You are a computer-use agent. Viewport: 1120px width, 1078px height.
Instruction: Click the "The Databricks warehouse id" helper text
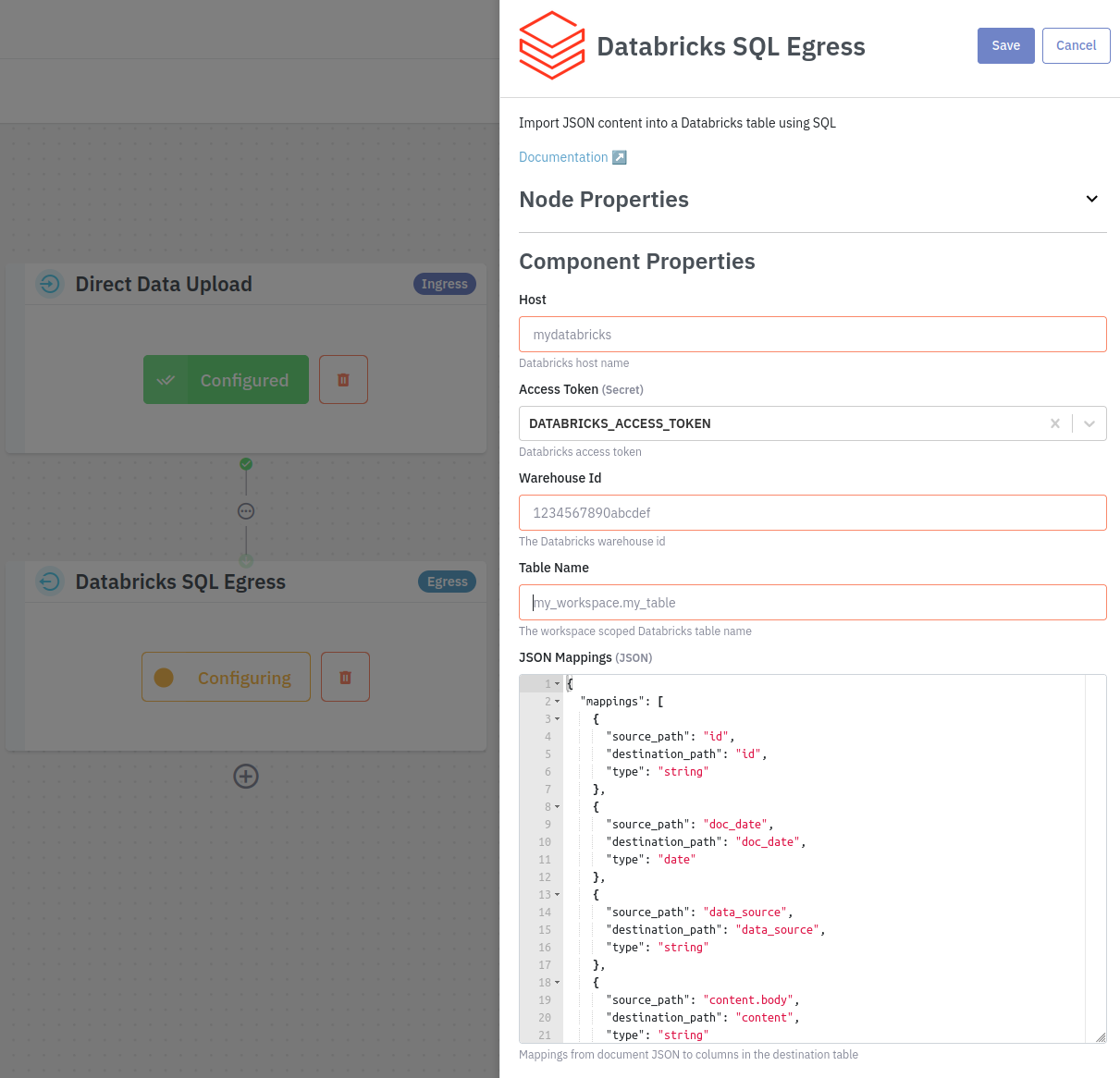(592, 542)
